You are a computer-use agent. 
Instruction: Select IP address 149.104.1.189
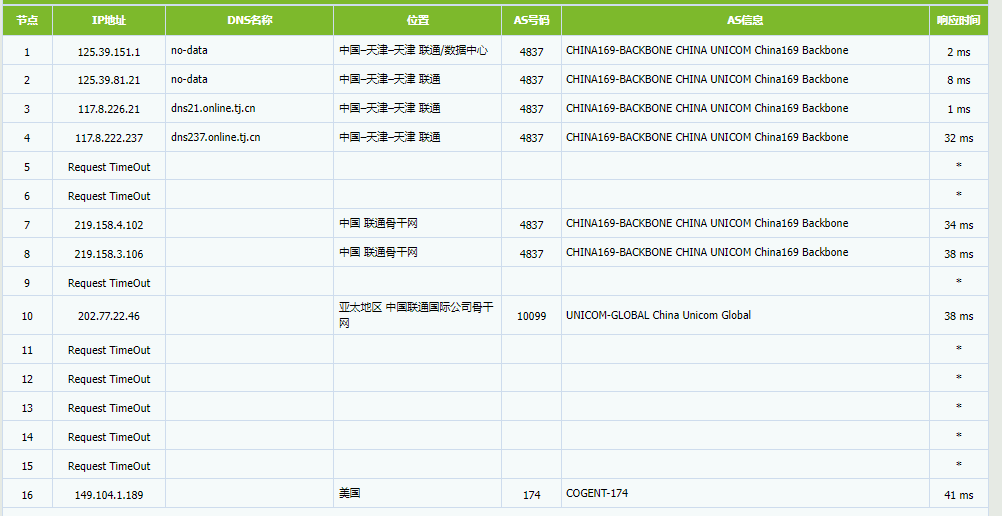pyautogui.click(x=109, y=495)
